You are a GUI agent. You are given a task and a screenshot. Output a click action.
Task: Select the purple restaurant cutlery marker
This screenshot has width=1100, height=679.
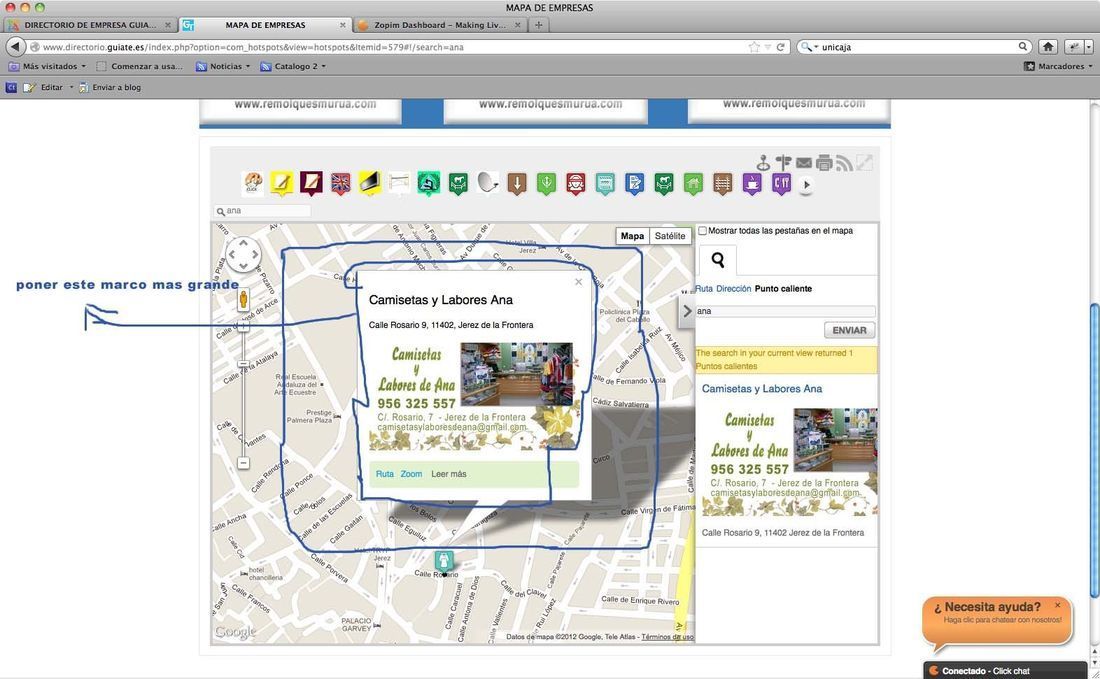coord(782,183)
